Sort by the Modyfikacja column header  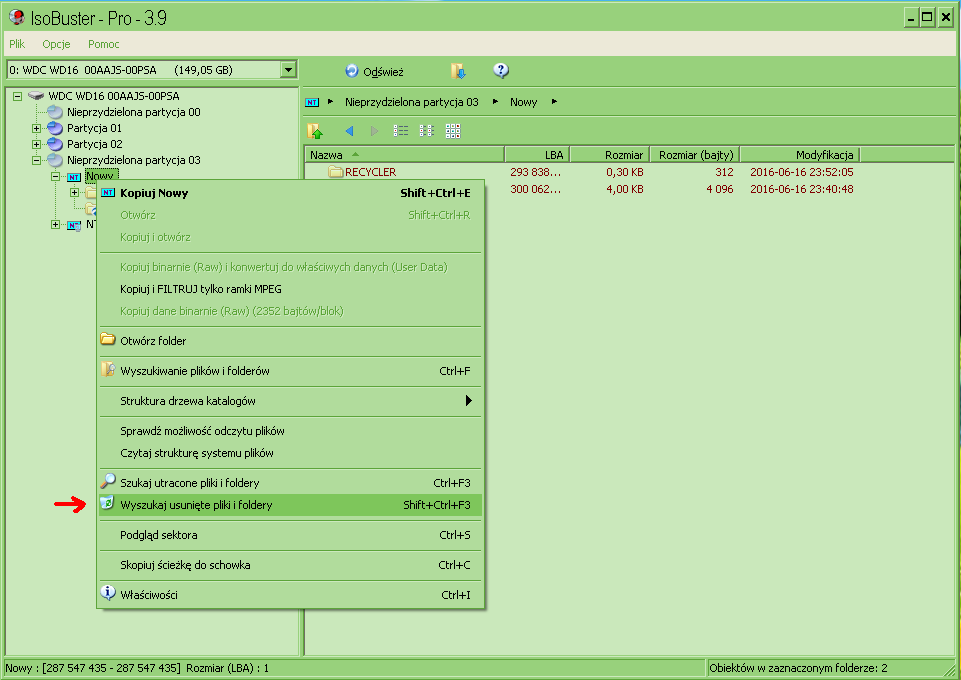point(800,155)
